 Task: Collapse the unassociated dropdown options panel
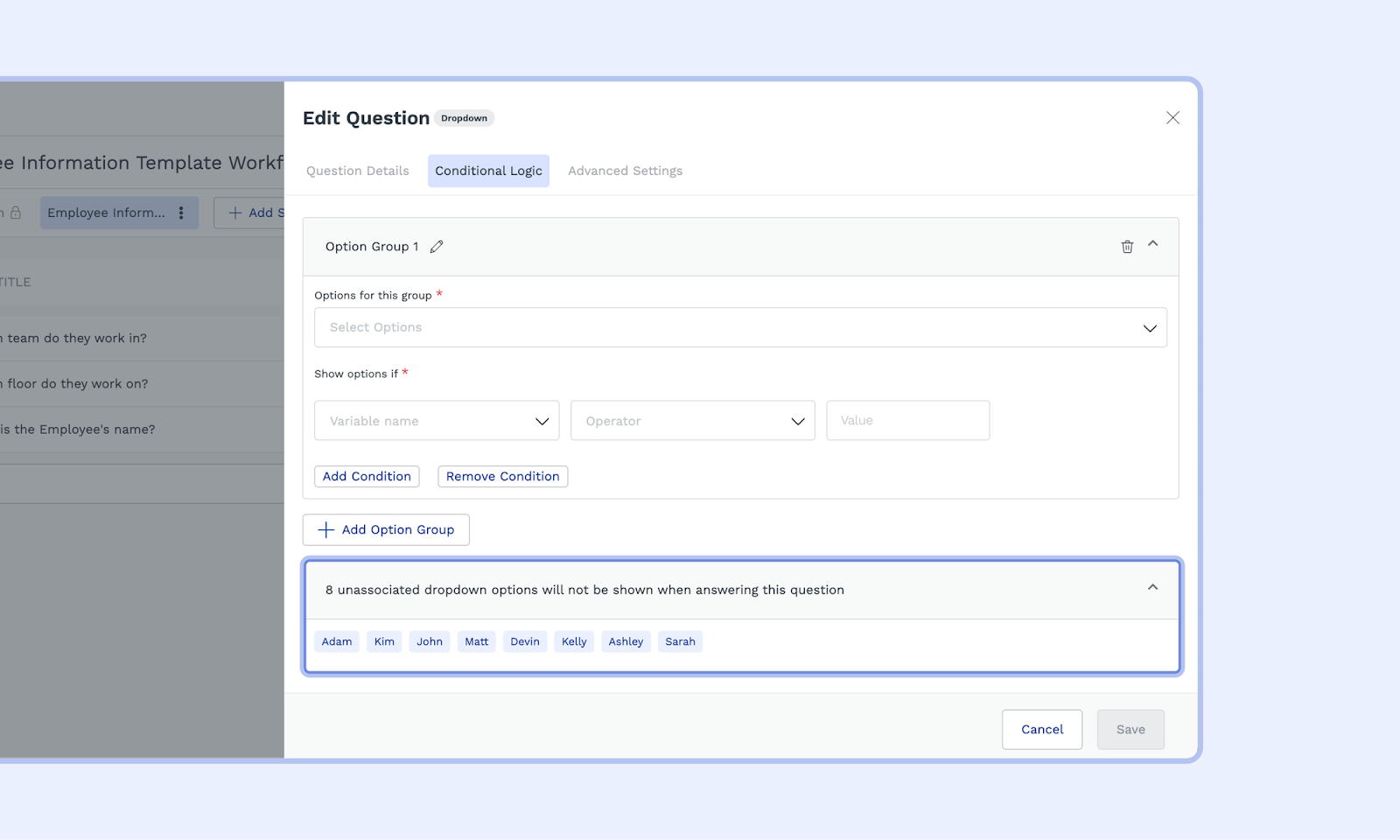1153,588
